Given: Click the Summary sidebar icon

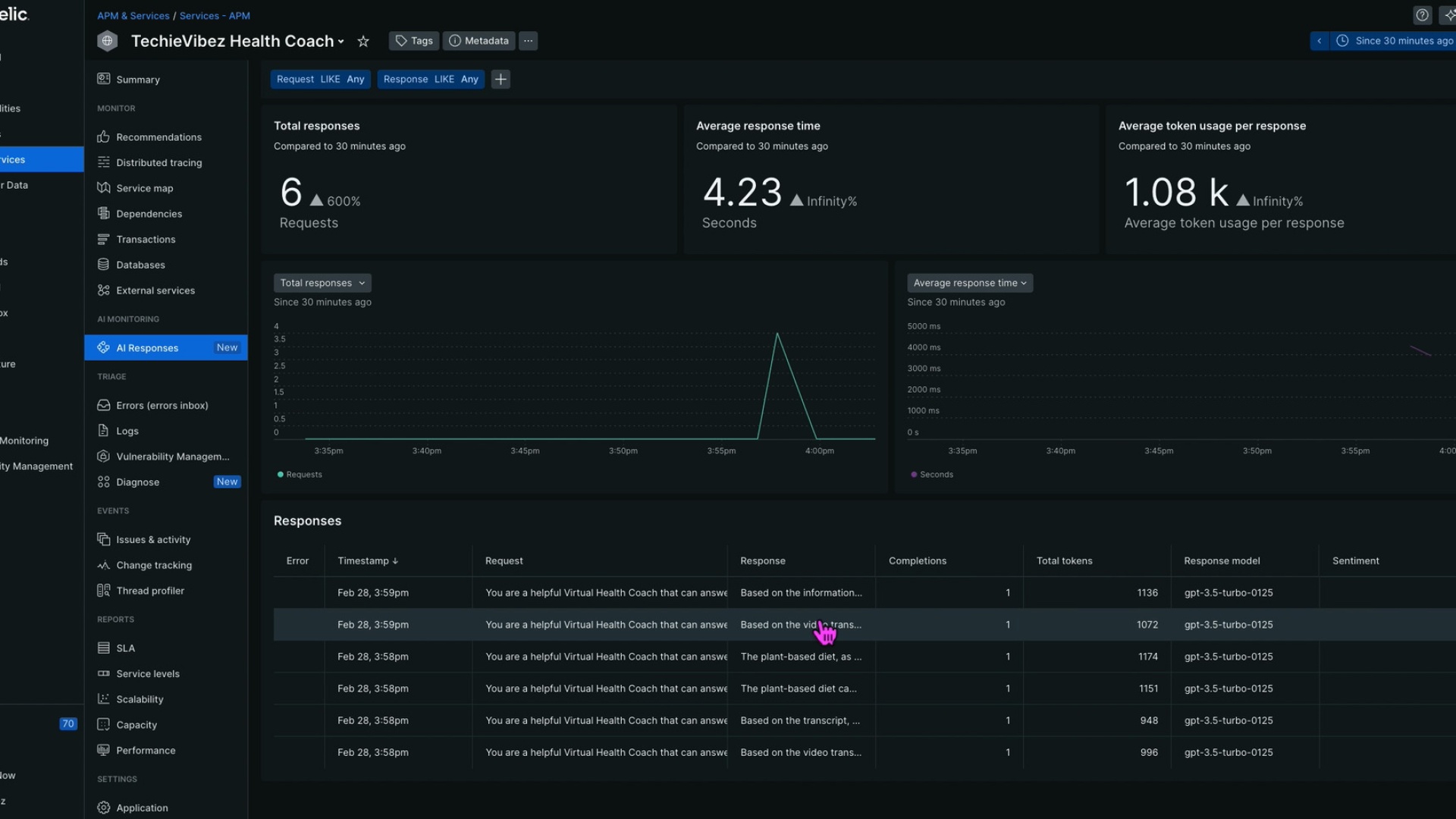Looking at the screenshot, I should [x=104, y=79].
